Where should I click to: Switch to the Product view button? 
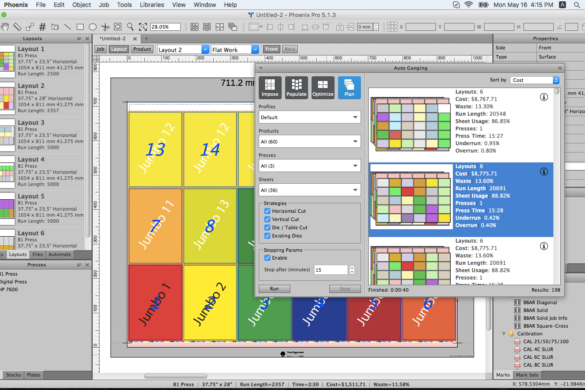pos(142,49)
